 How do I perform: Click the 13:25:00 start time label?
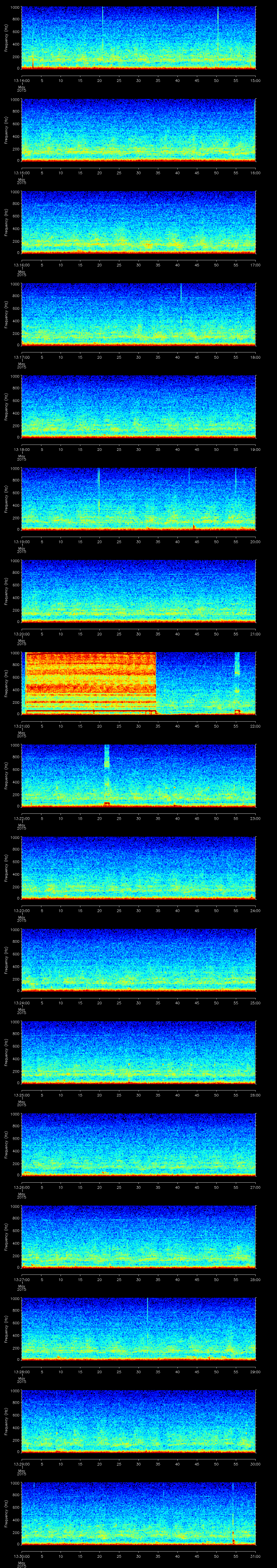point(21,1095)
